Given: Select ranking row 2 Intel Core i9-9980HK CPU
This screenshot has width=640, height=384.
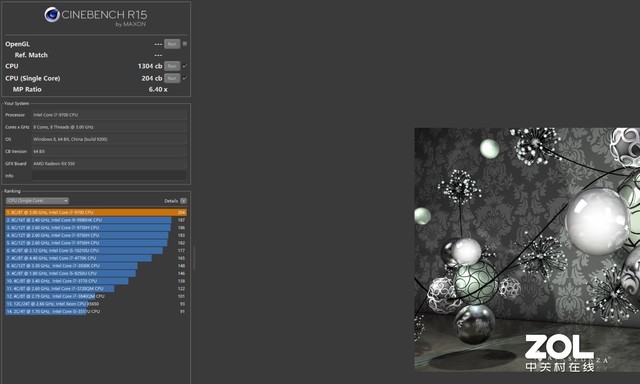Looking at the screenshot, I should 96,220.
